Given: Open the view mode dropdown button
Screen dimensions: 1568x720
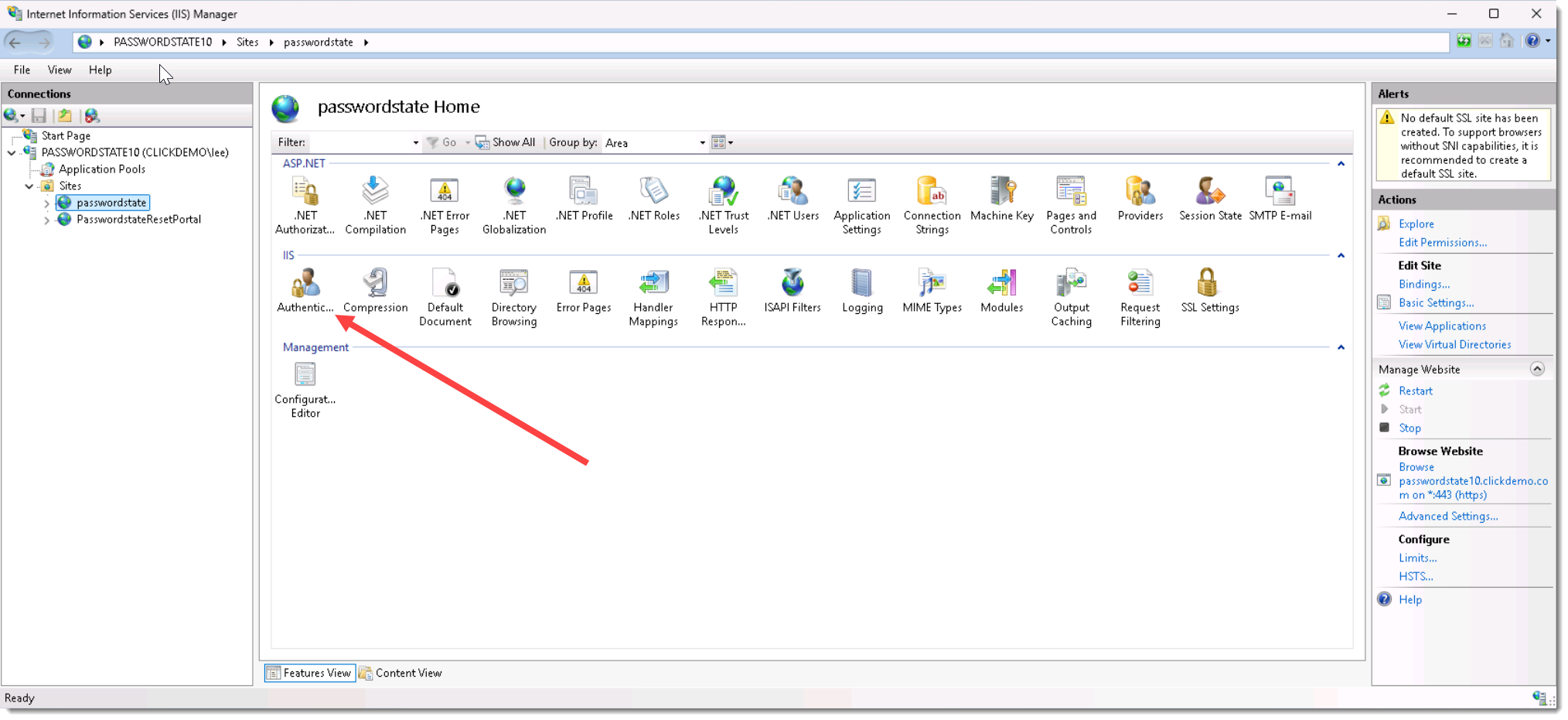Looking at the screenshot, I should point(722,142).
